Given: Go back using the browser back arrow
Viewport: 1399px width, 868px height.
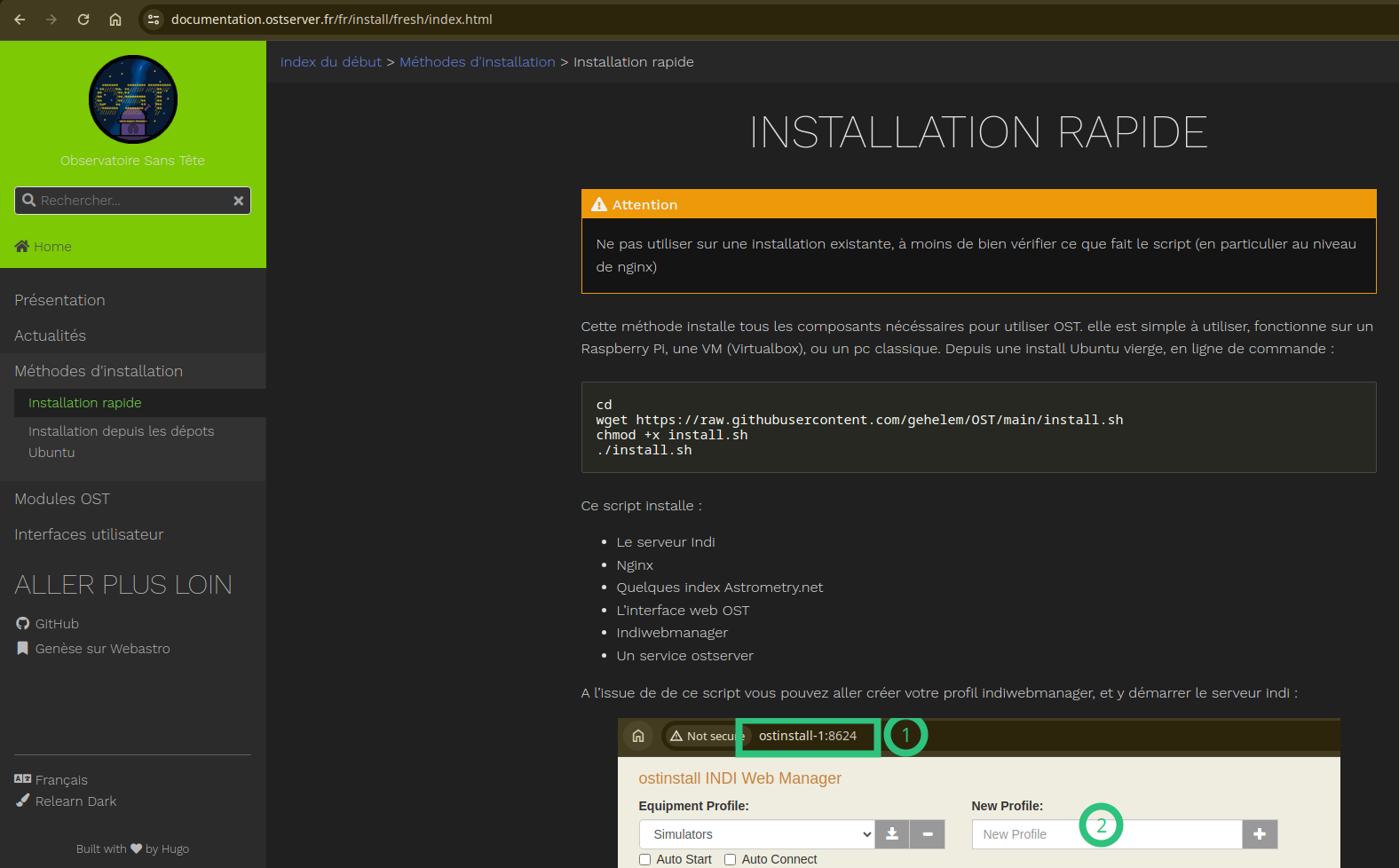Looking at the screenshot, I should point(20,20).
